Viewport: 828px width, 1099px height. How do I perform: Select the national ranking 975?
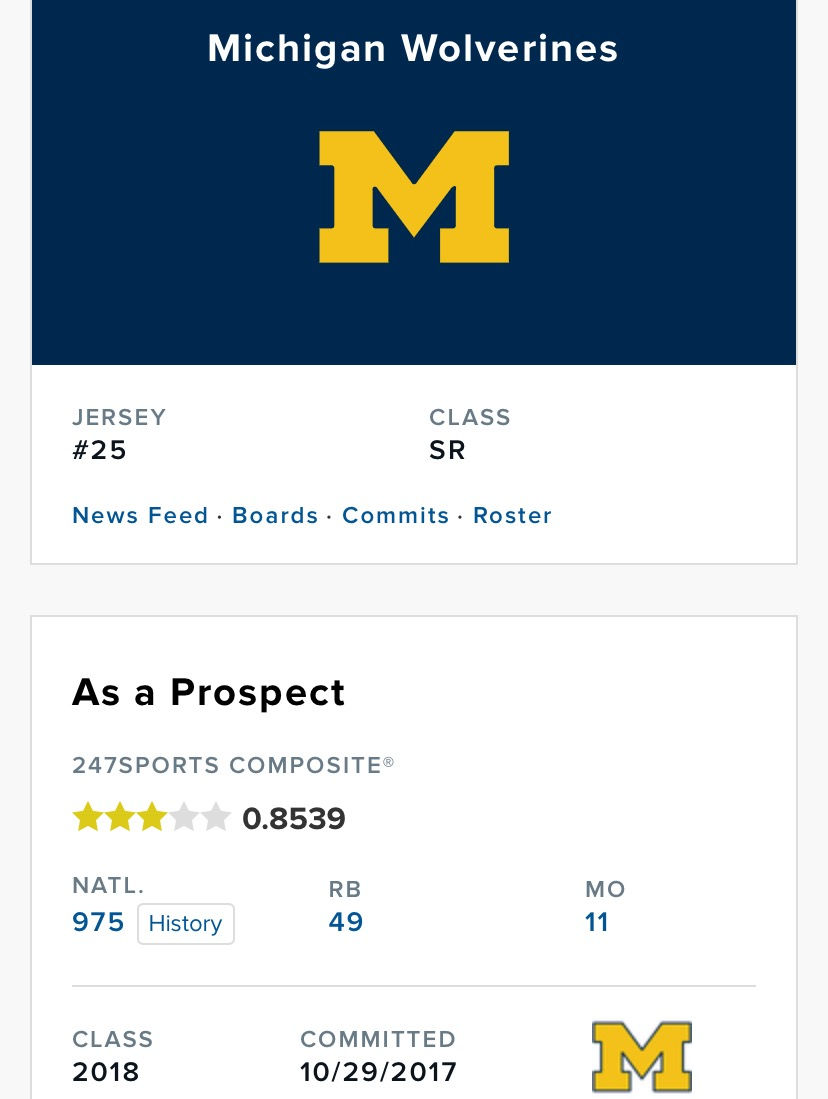pyautogui.click(x=98, y=922)
